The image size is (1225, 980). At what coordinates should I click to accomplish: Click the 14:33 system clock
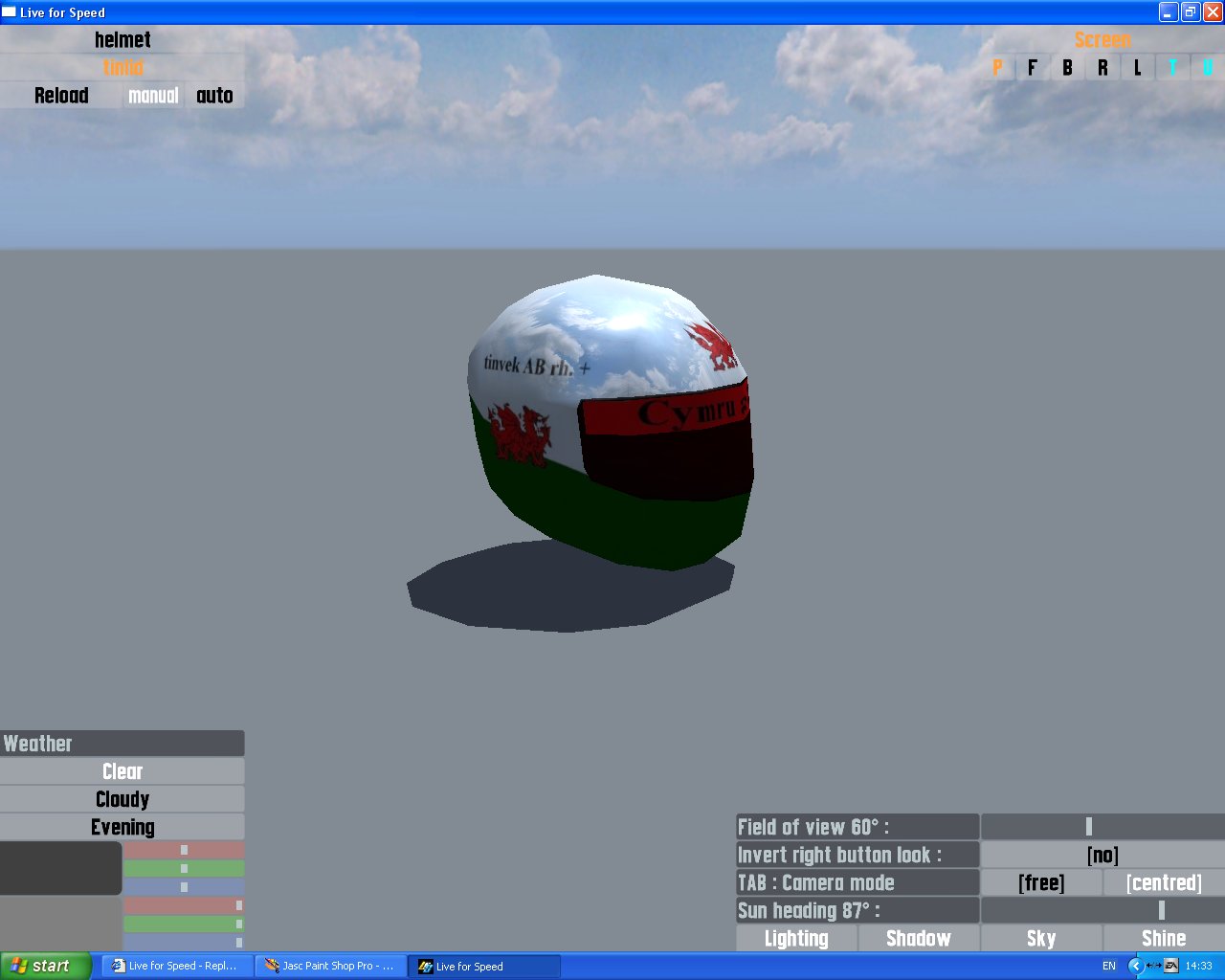[x=1198, y=966]
